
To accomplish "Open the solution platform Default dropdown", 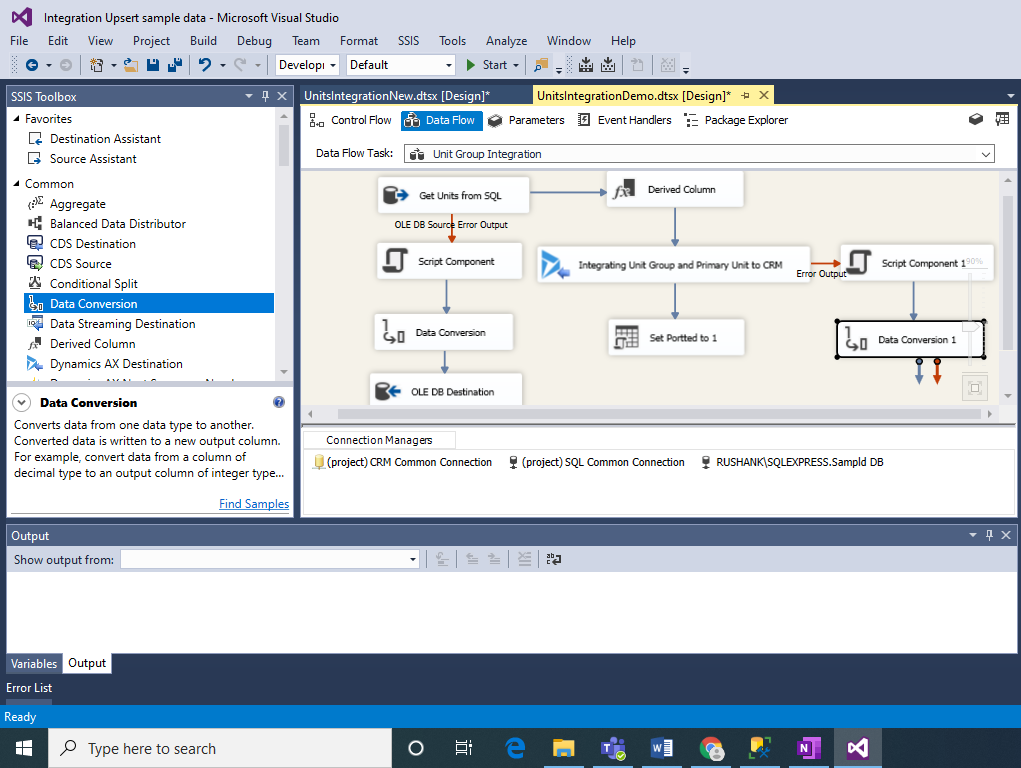I will pyautogui.click(x=400, y=64).
